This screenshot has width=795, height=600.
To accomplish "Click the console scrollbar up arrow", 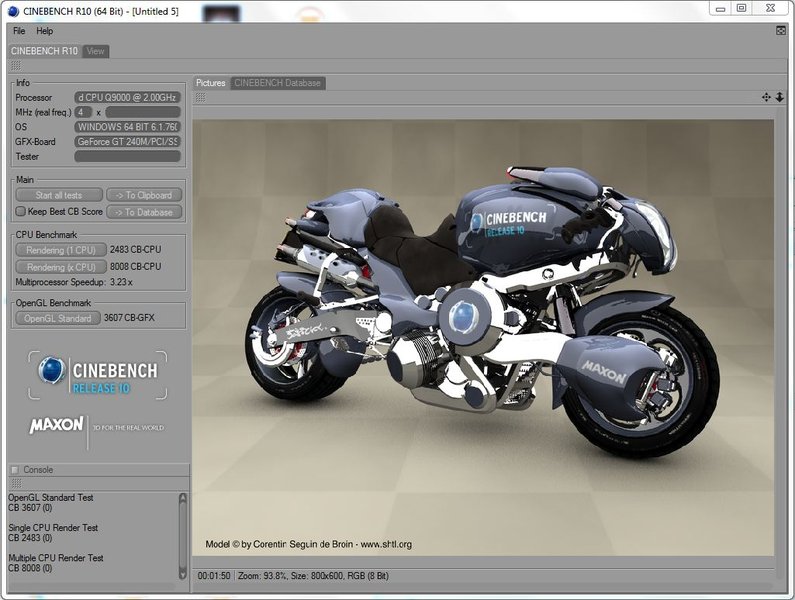I will point(183,499).
